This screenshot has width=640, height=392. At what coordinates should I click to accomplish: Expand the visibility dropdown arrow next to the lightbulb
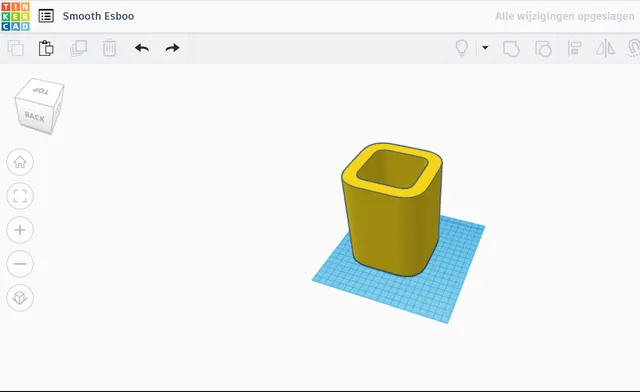click(x=485, y=48)
